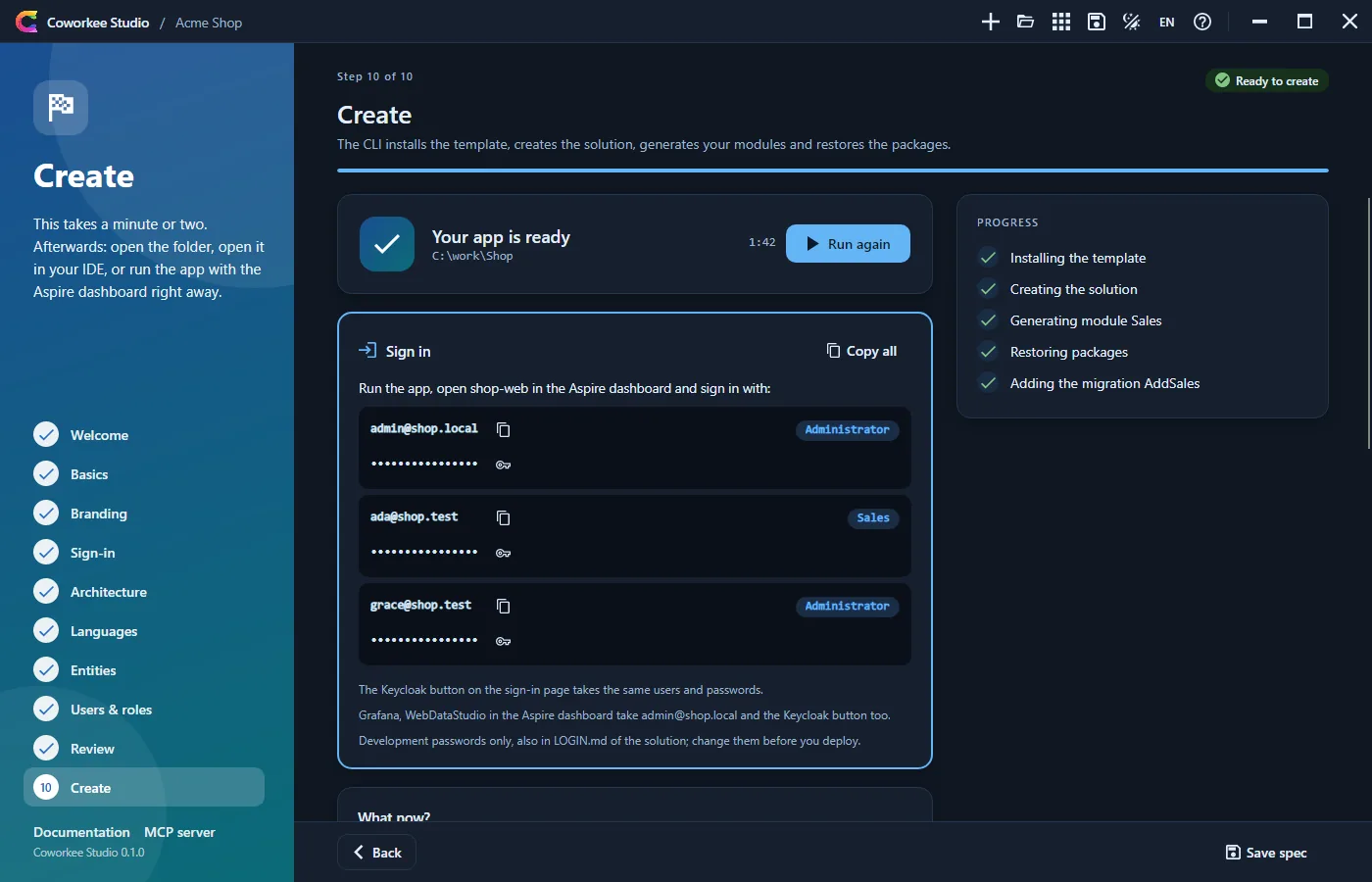This screenshot has height=882, width=1372.
Task: Click the checkmark next to Generating module Sales
Action: pos(988,320)
